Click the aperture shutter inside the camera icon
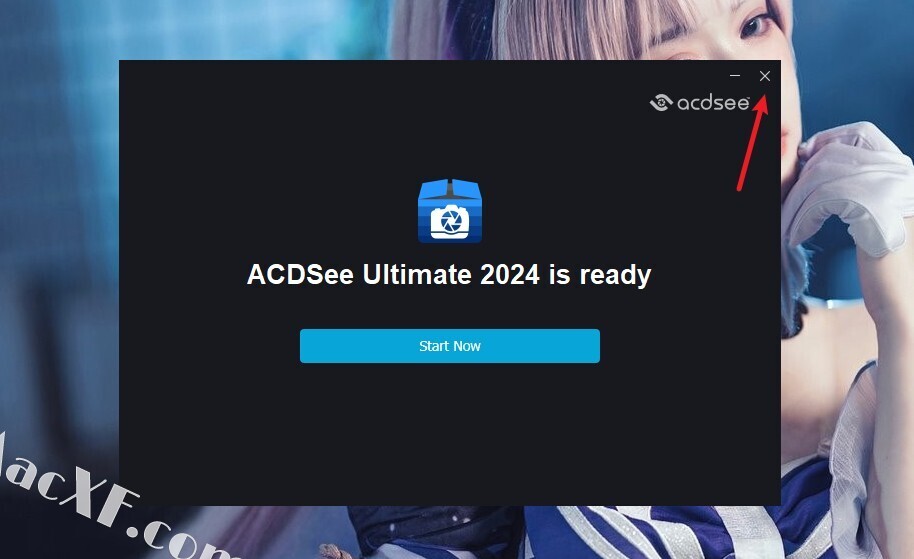 (x=449, y=222)
